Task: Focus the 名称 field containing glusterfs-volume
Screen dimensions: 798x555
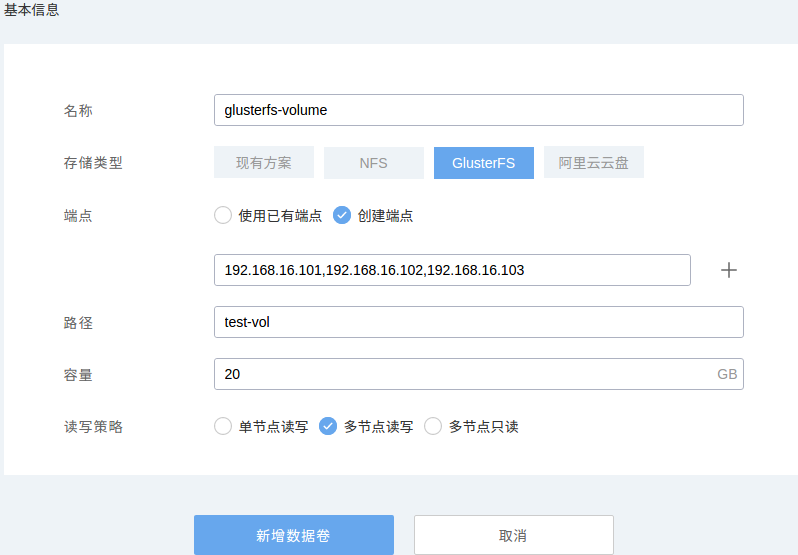Action: click(x=478, y=110)
